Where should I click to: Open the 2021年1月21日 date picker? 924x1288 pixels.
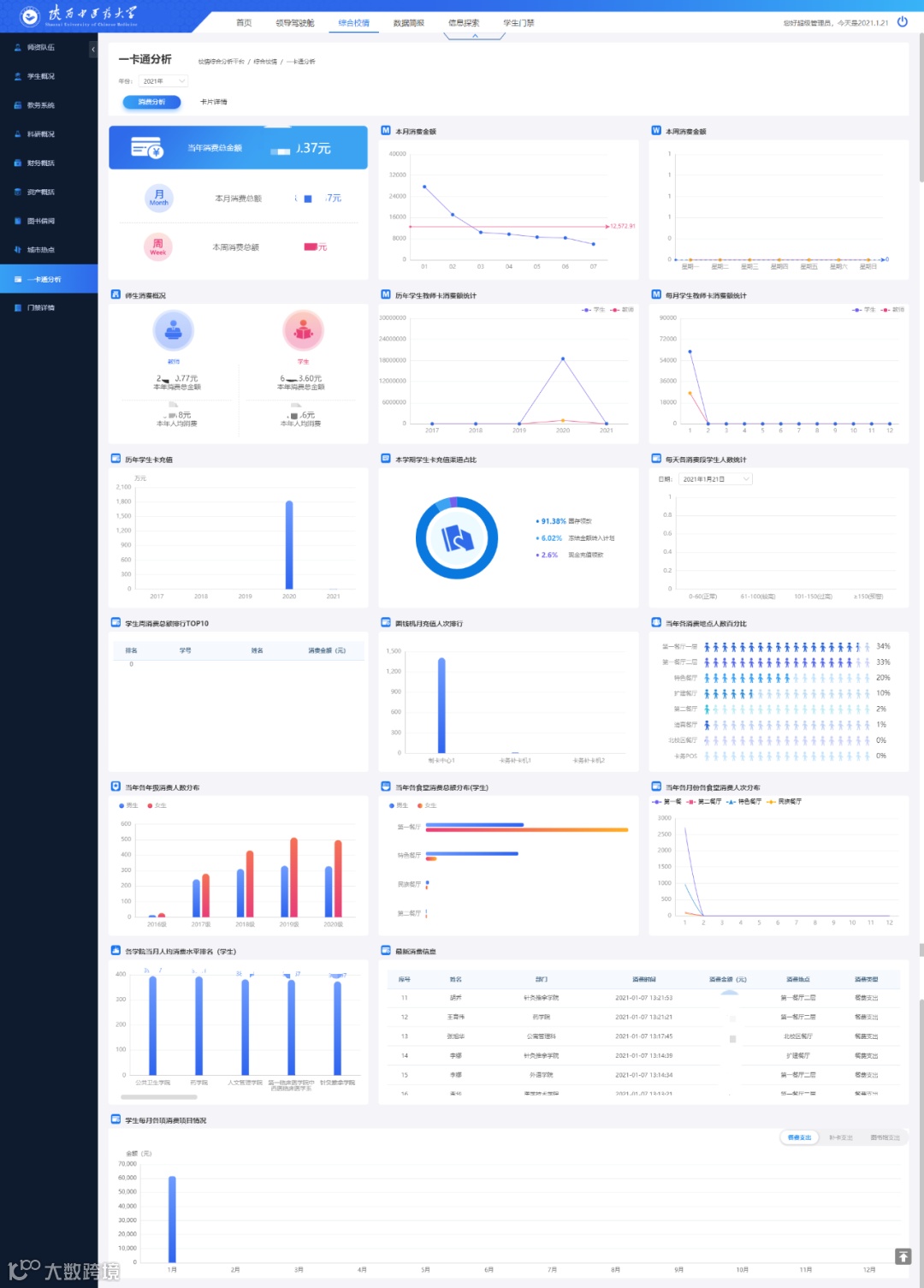[x=715, y=479]
